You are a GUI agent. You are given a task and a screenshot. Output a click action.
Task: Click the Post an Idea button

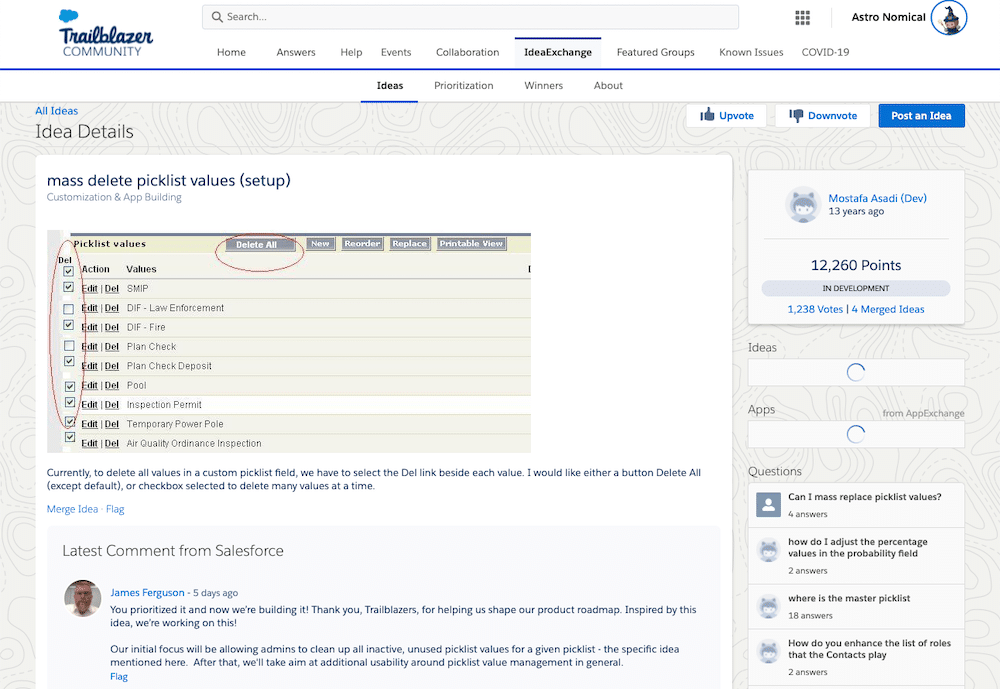[921, 115]
